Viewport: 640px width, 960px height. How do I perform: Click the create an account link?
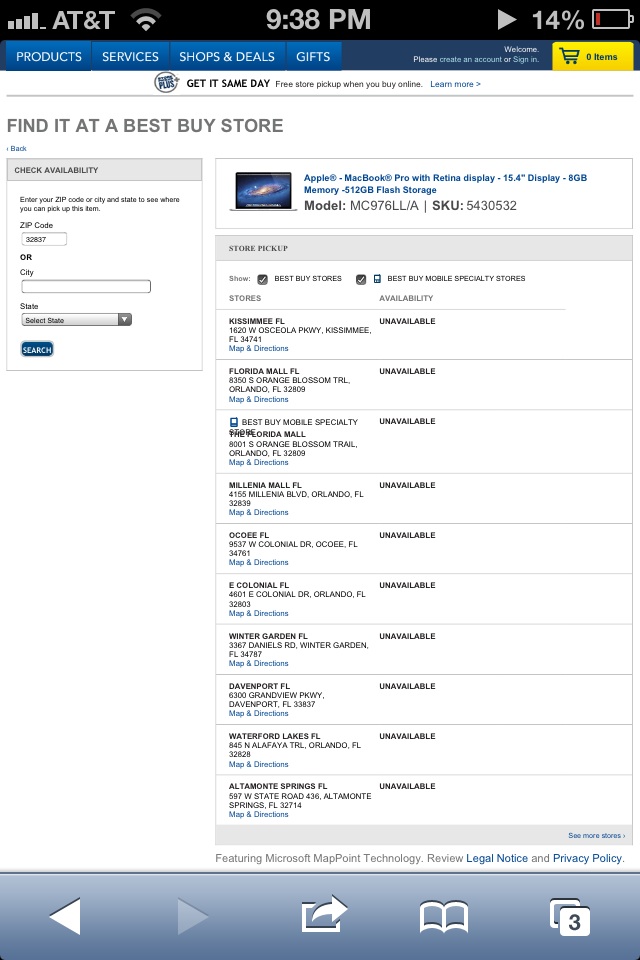(x=469, y=59)
